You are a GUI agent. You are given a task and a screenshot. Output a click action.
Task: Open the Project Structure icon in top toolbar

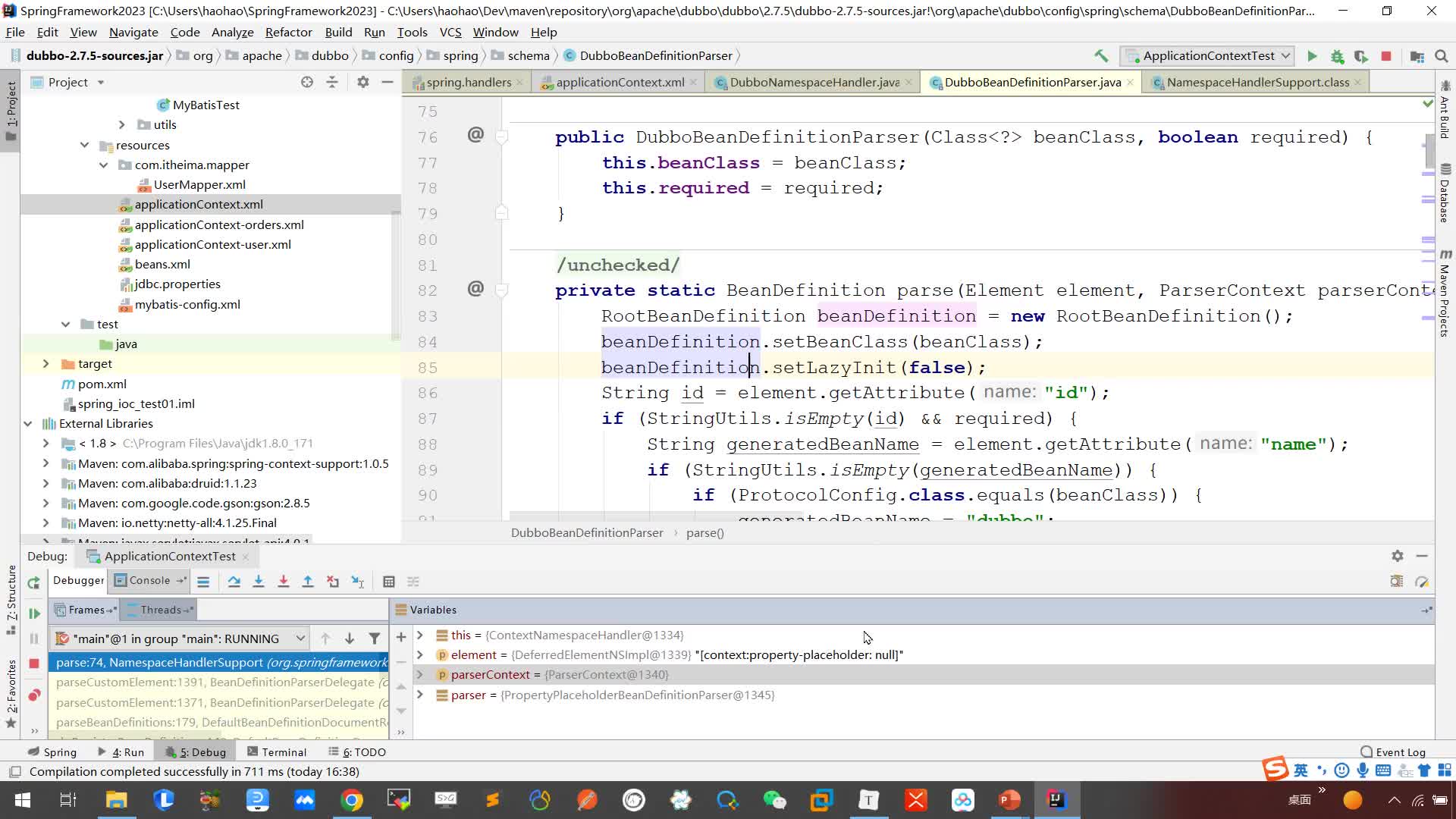1417,55
